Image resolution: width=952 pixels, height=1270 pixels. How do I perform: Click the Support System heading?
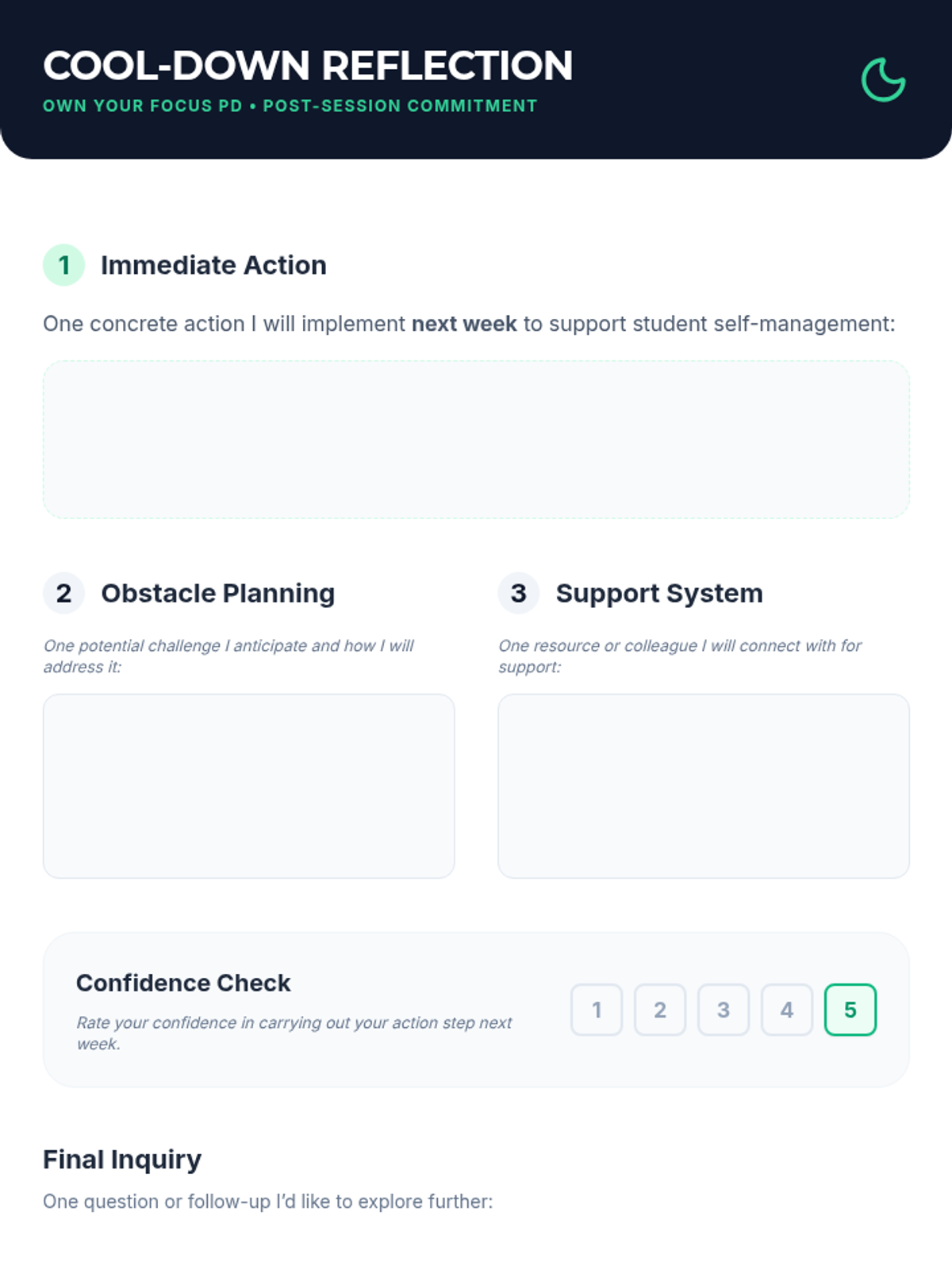click(x=659, y=593)
